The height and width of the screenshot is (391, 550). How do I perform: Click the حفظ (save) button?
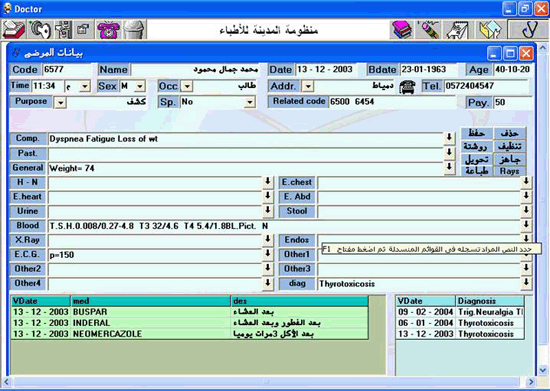476,133
